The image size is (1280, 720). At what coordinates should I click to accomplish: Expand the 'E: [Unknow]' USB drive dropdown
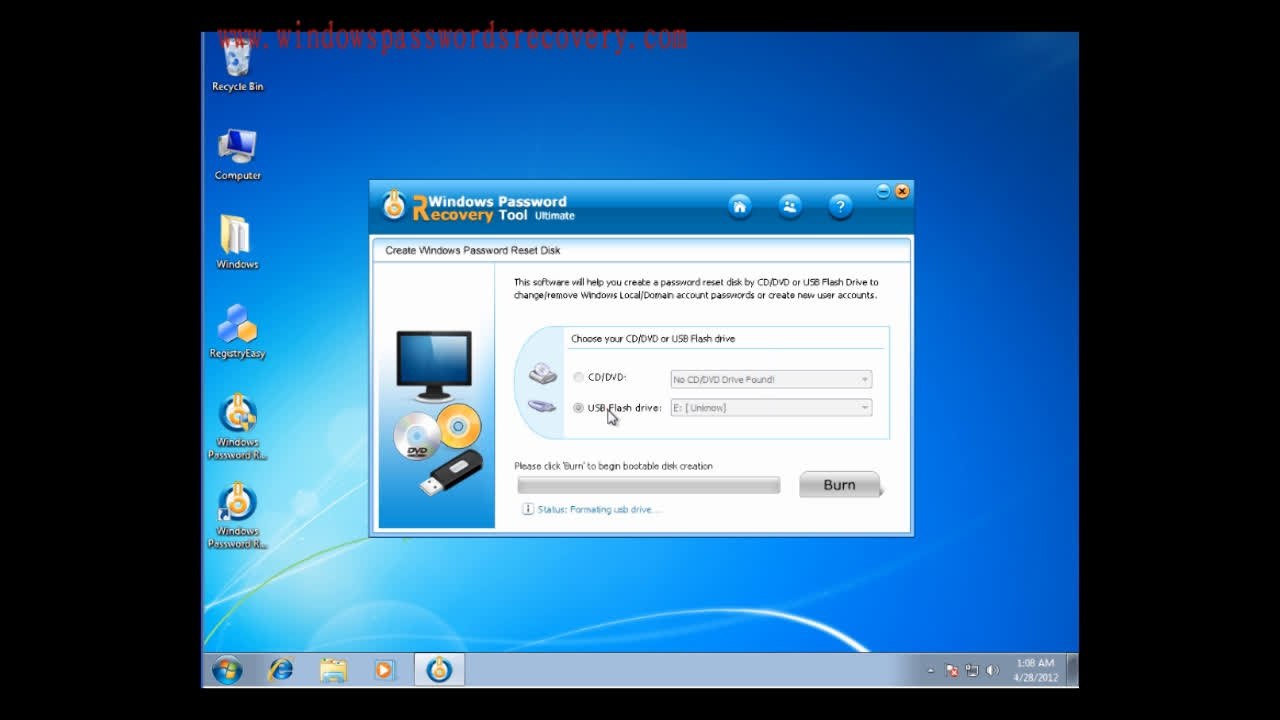[x=771, y=408]
